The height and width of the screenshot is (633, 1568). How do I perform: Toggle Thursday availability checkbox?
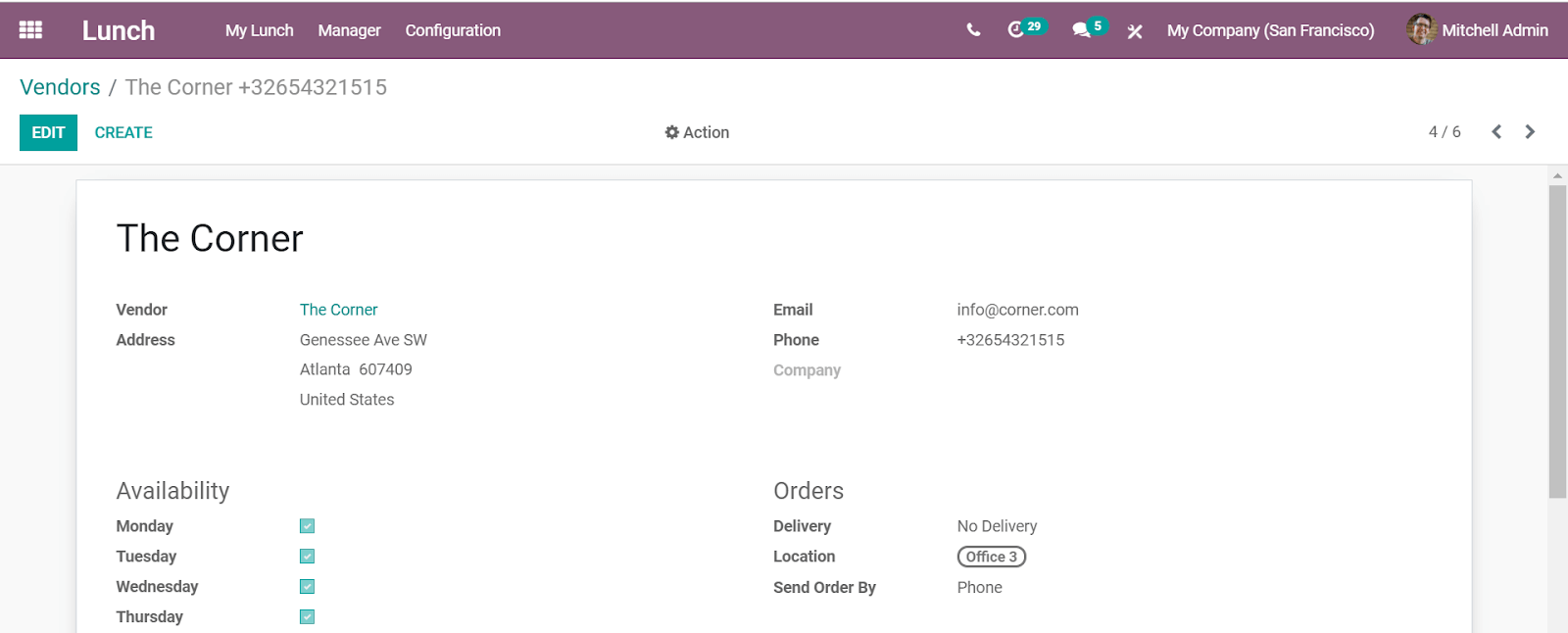(x=307, y=617)
